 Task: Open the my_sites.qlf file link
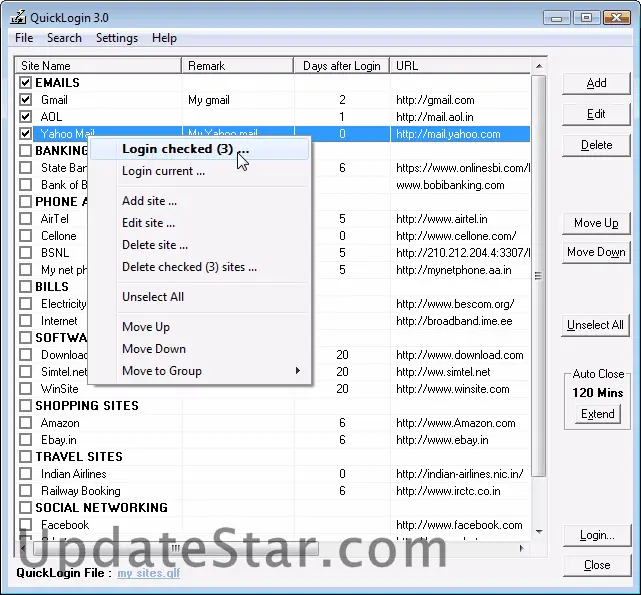[x=149, y=573]
